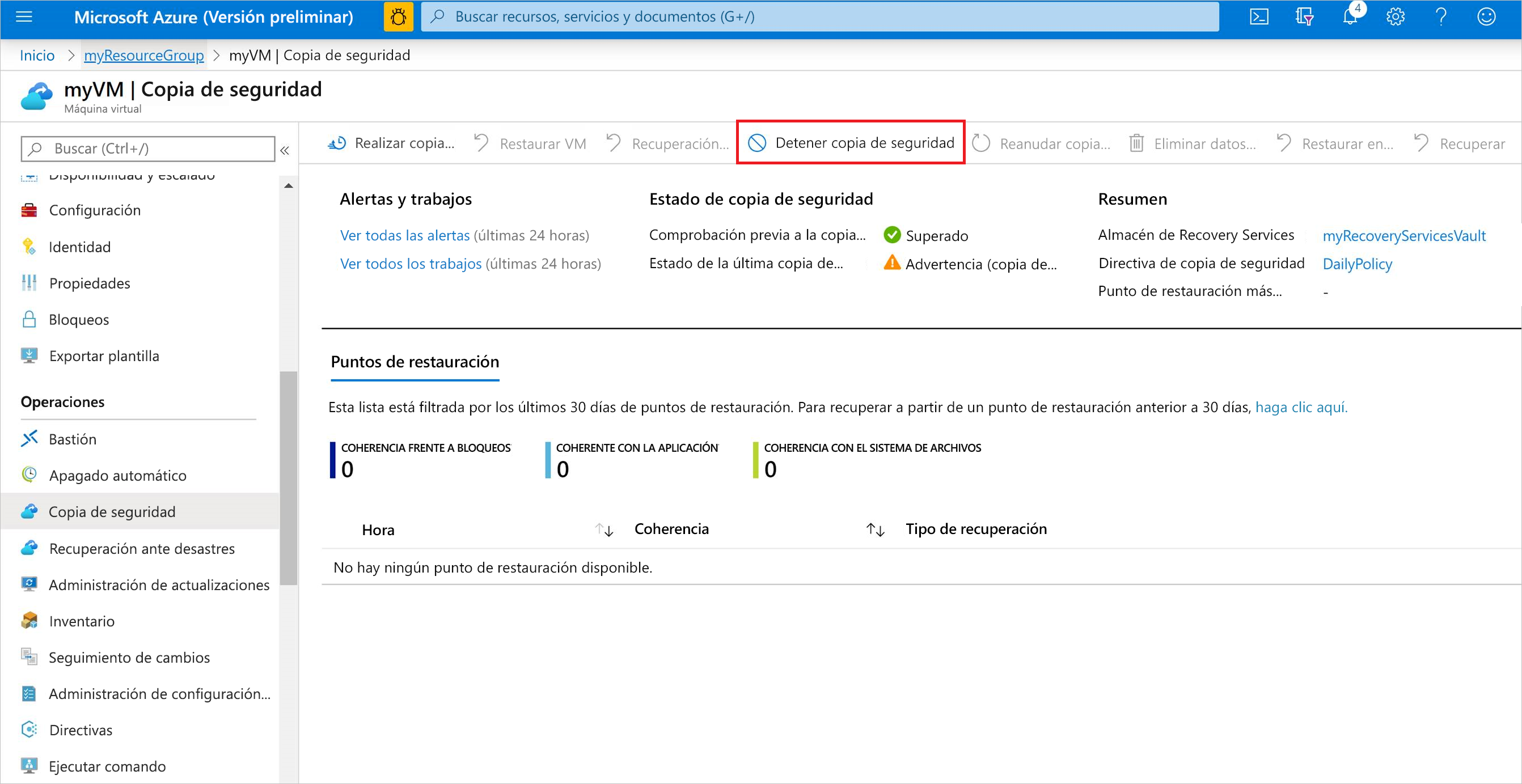Click Realizar copia toolbar button

[x=391, y=143]
